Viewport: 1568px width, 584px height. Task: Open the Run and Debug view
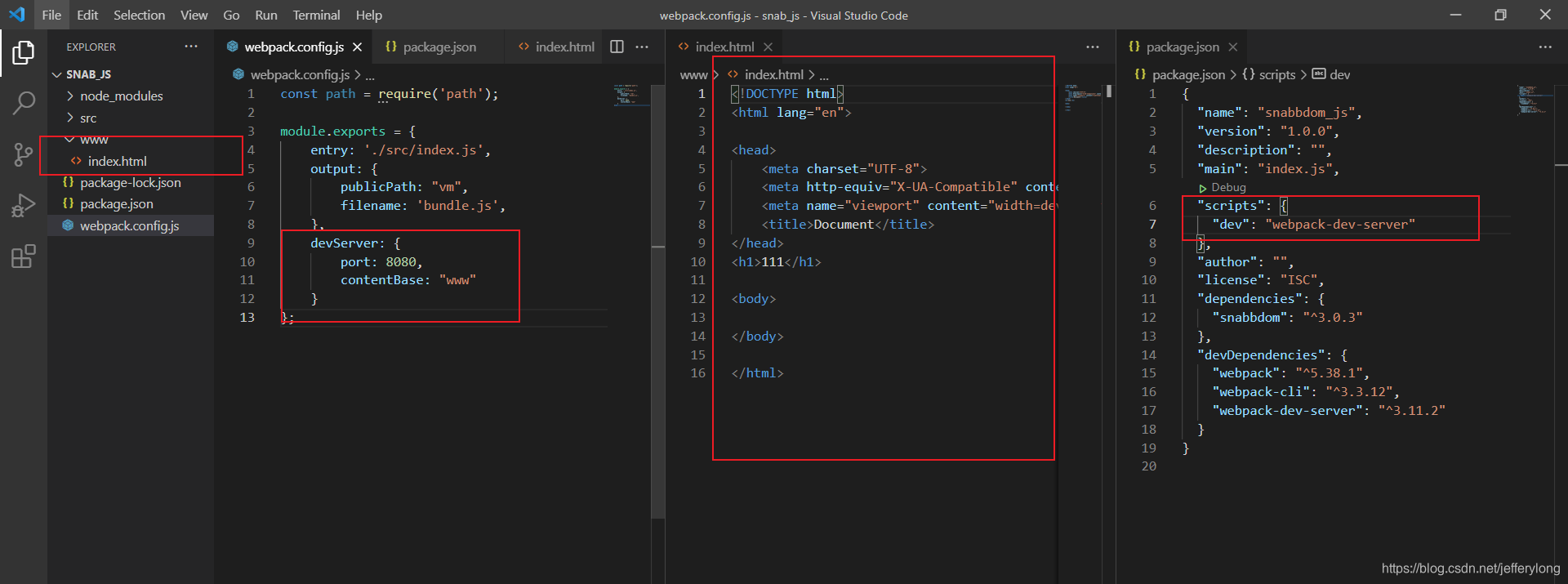click(x=24, y=206)
